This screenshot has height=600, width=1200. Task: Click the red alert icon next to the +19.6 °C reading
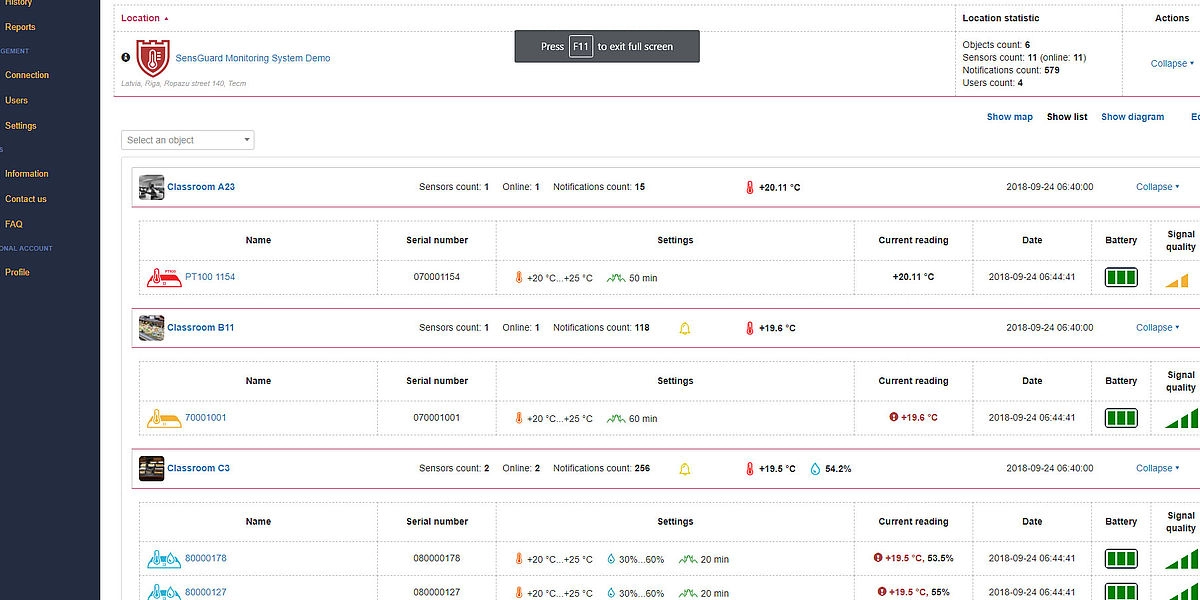pos(894,417)
